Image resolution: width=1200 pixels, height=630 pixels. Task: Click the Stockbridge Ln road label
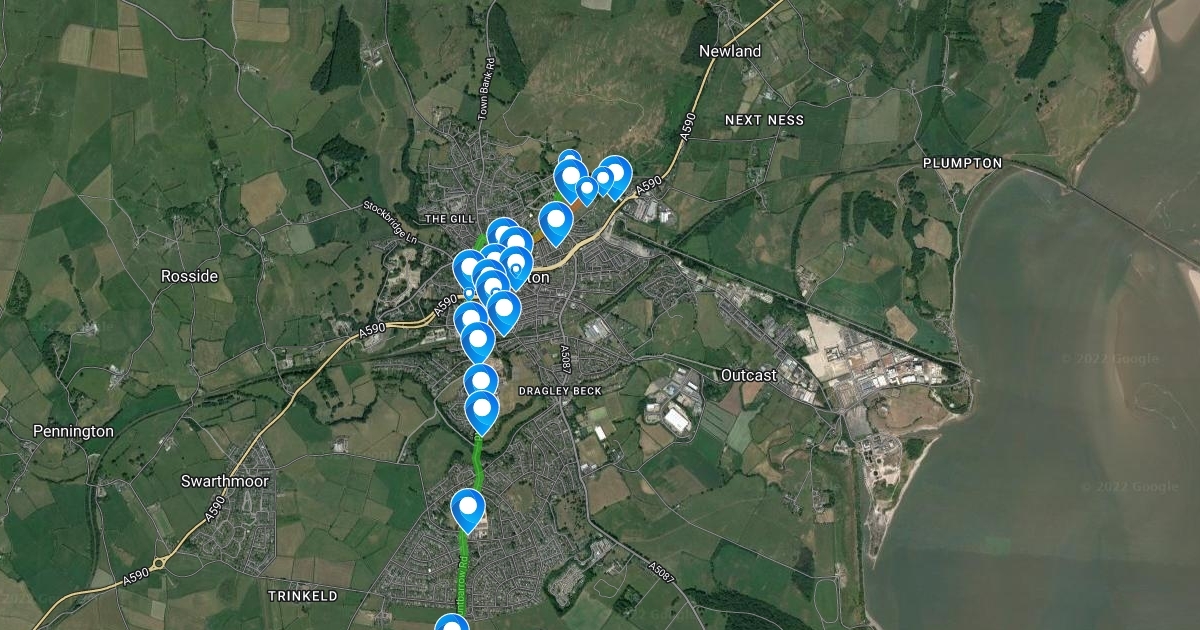point(391,224)
